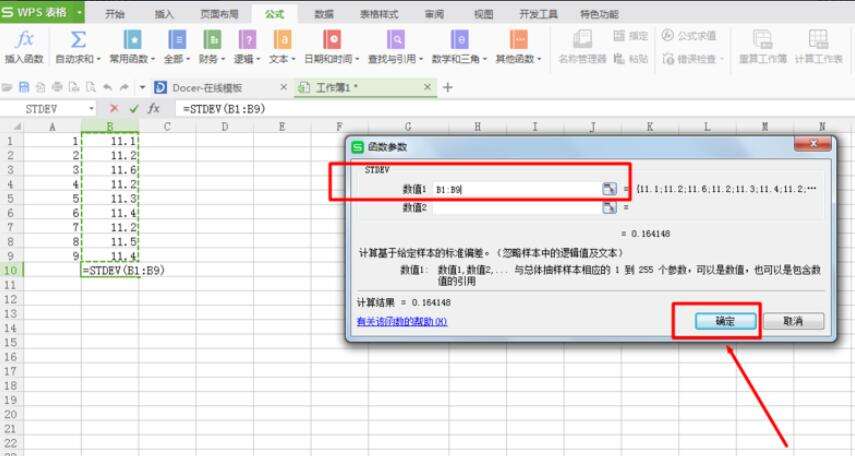Image resolution: width=855 pixels, height=456 pixels.
Task: Open the STDEV name box dropdown arrow
Action: 92,108
